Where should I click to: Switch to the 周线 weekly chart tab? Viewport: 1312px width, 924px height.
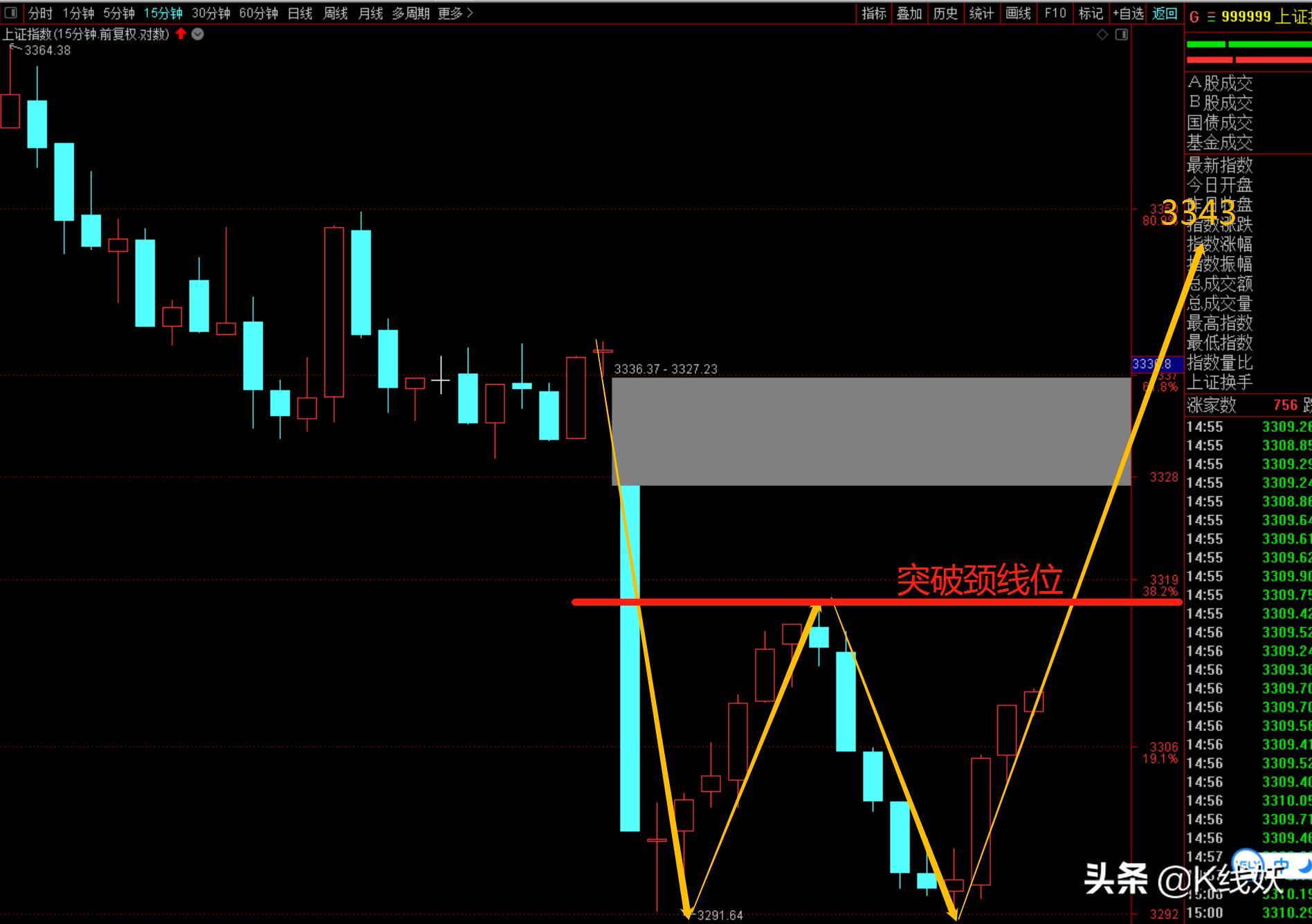pos(336,13)
